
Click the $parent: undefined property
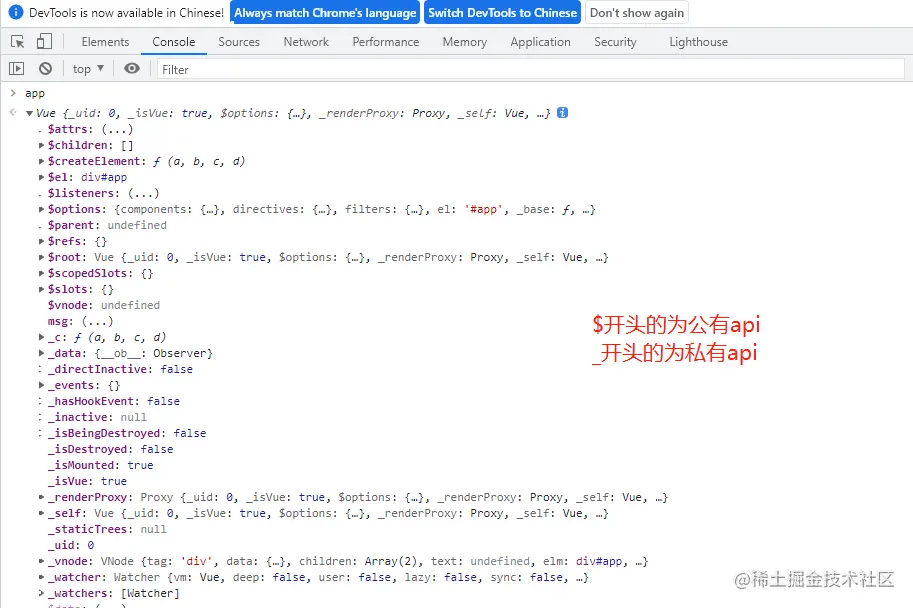tap(107, 225)
